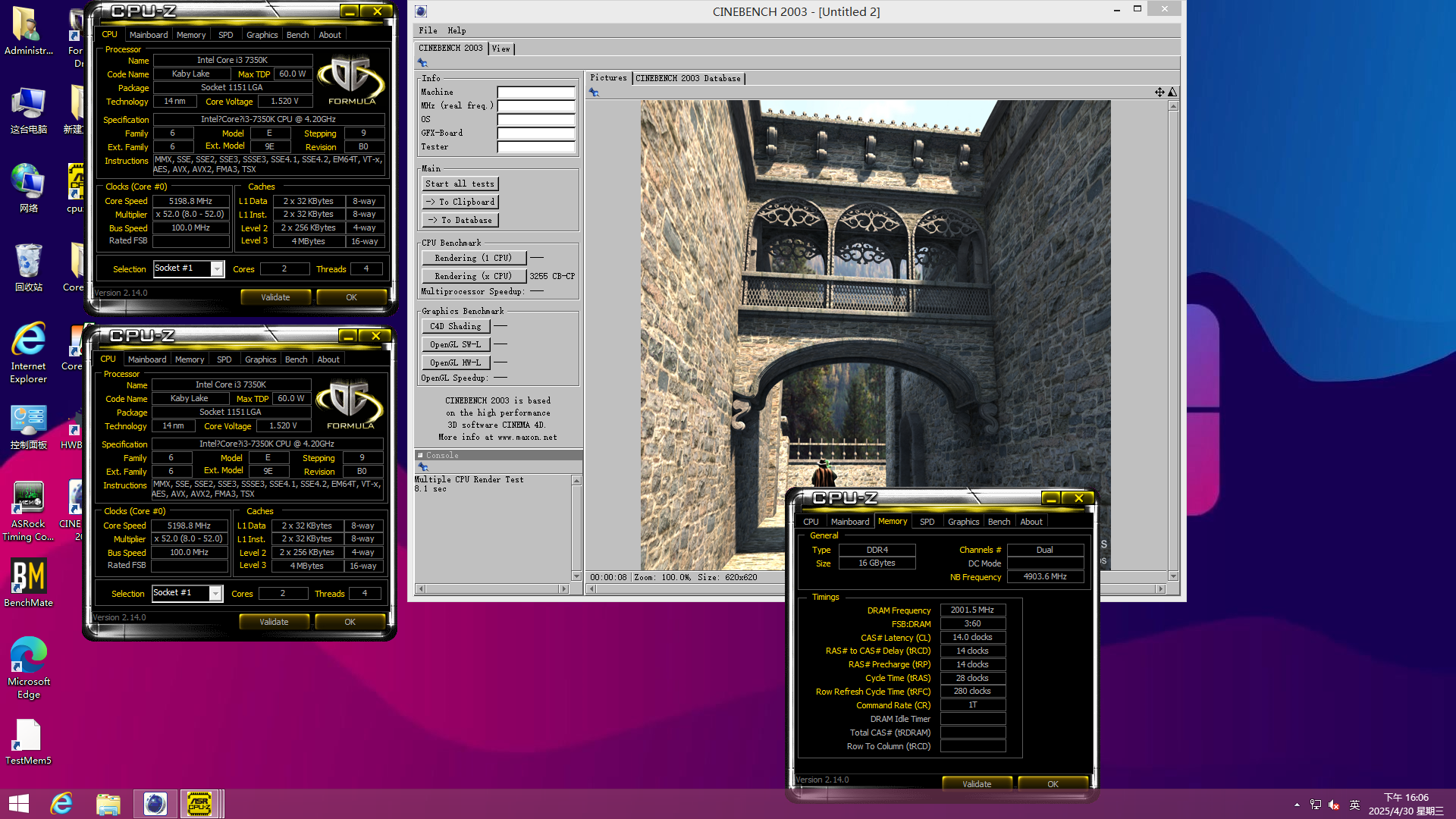Minimize the top CPU-Z window
The height and width of the screenshot is (819, 1456).
[x=350, y=11]
